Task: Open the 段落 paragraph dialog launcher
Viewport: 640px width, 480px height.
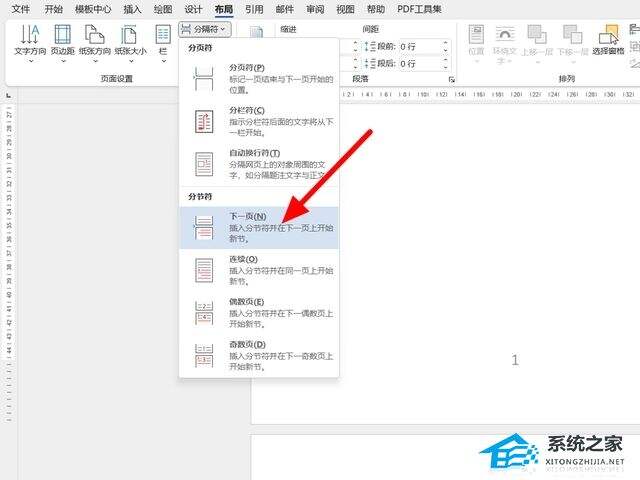Action: tap(451, 80)
